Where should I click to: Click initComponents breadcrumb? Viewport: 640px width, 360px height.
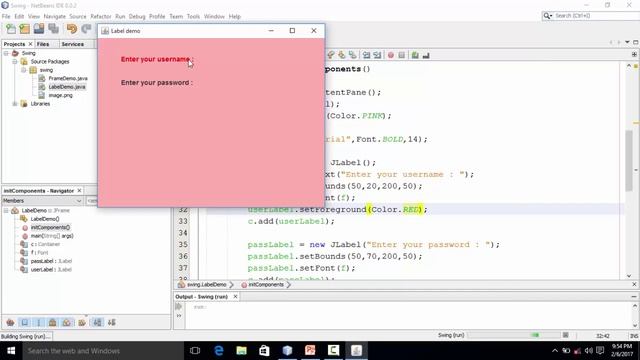point(266,284)
